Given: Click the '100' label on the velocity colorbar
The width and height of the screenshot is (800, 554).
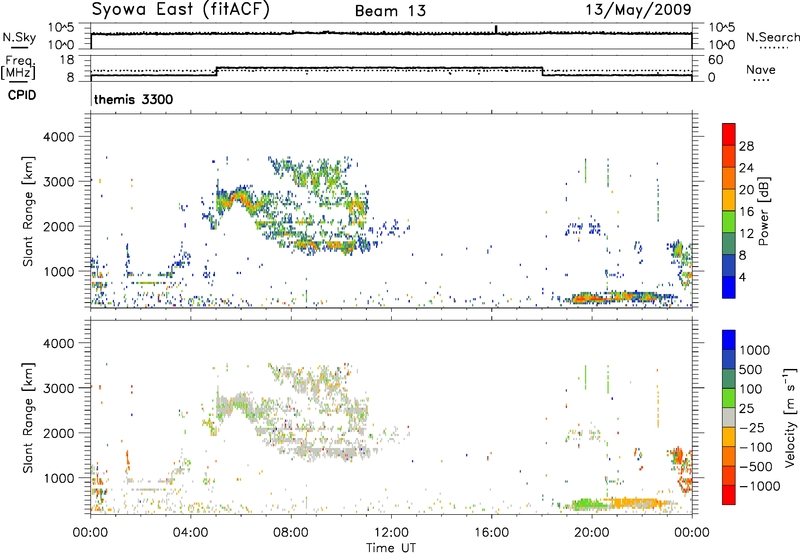Looking at the screenshot, I should 751,389.
